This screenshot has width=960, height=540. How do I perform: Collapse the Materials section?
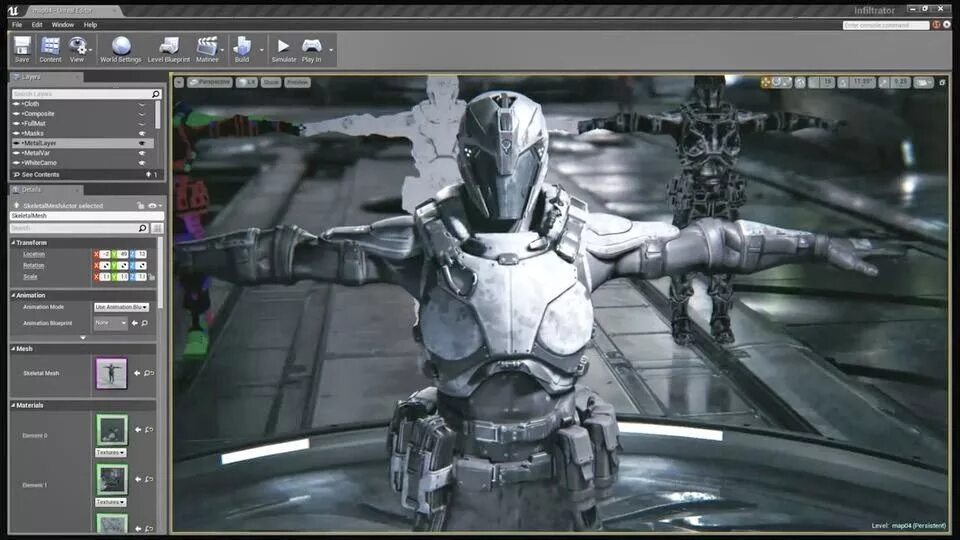click(x=13, y=405)
